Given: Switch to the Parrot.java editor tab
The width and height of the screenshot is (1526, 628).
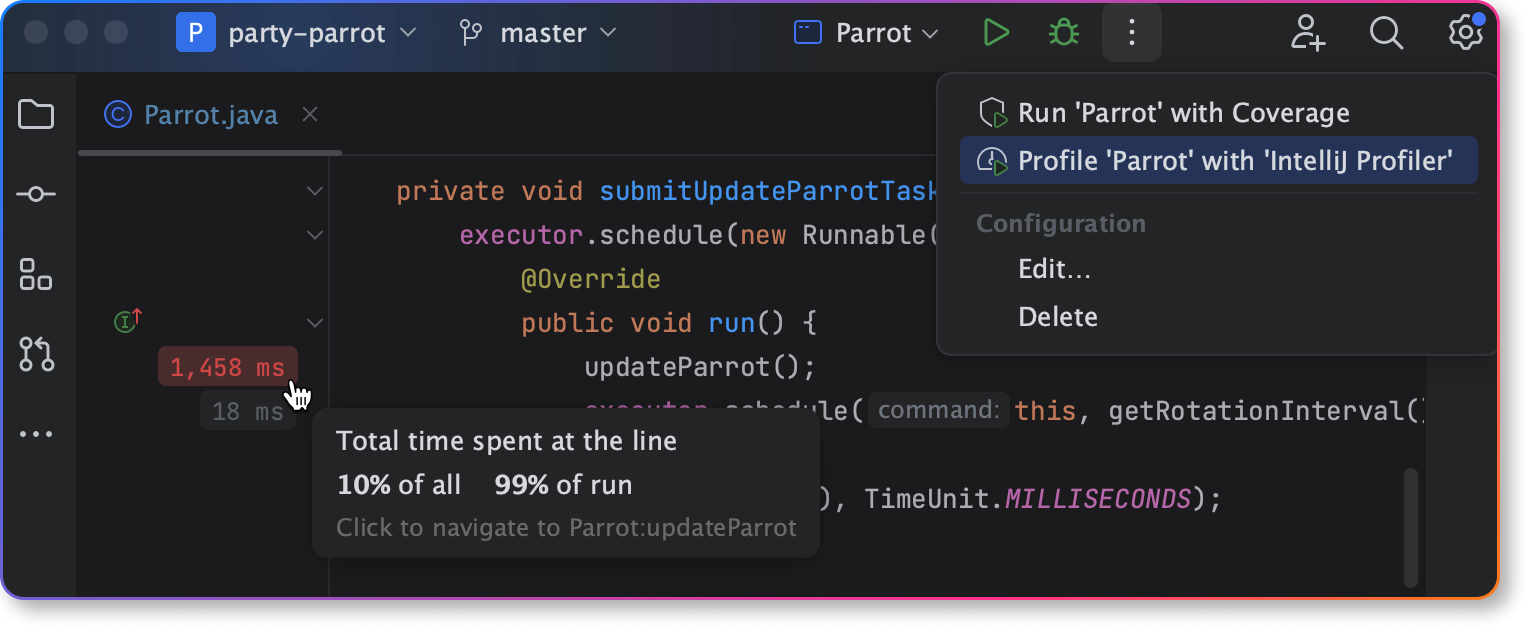Looking at the screenshot, I should [210, 115].
